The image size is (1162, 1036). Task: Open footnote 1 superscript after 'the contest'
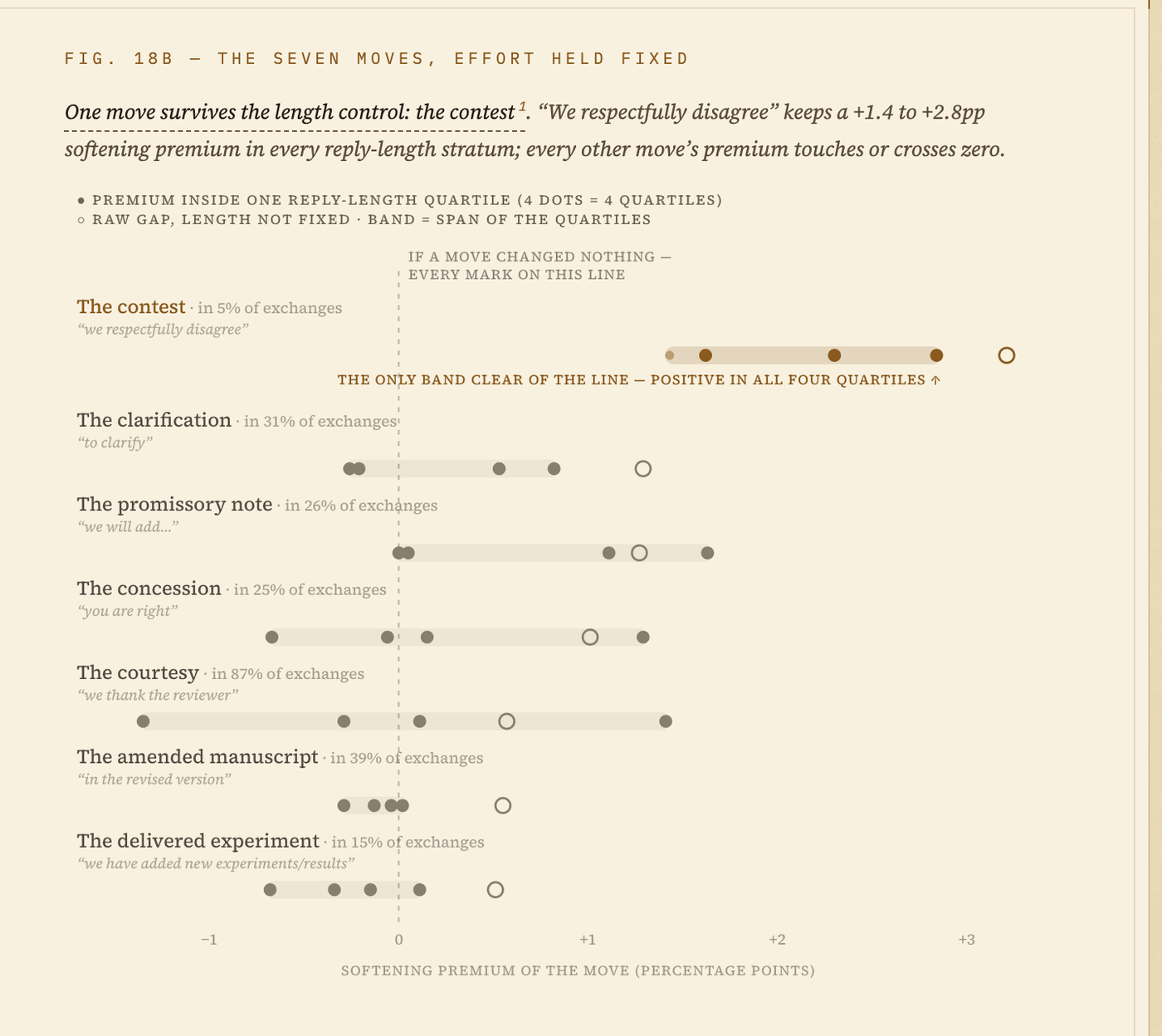click(523, 106)
